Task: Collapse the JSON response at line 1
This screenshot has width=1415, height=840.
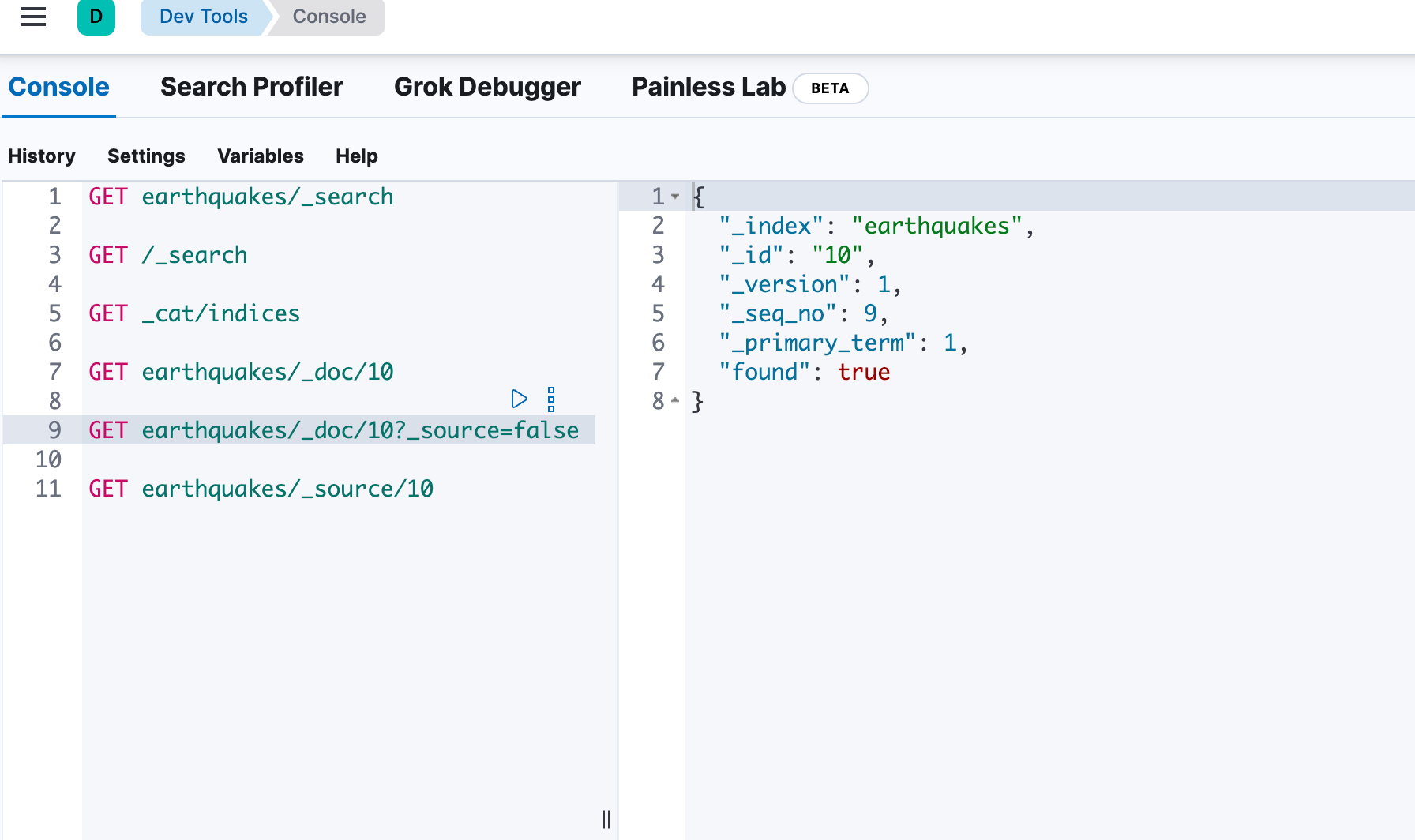Action: 675,197
